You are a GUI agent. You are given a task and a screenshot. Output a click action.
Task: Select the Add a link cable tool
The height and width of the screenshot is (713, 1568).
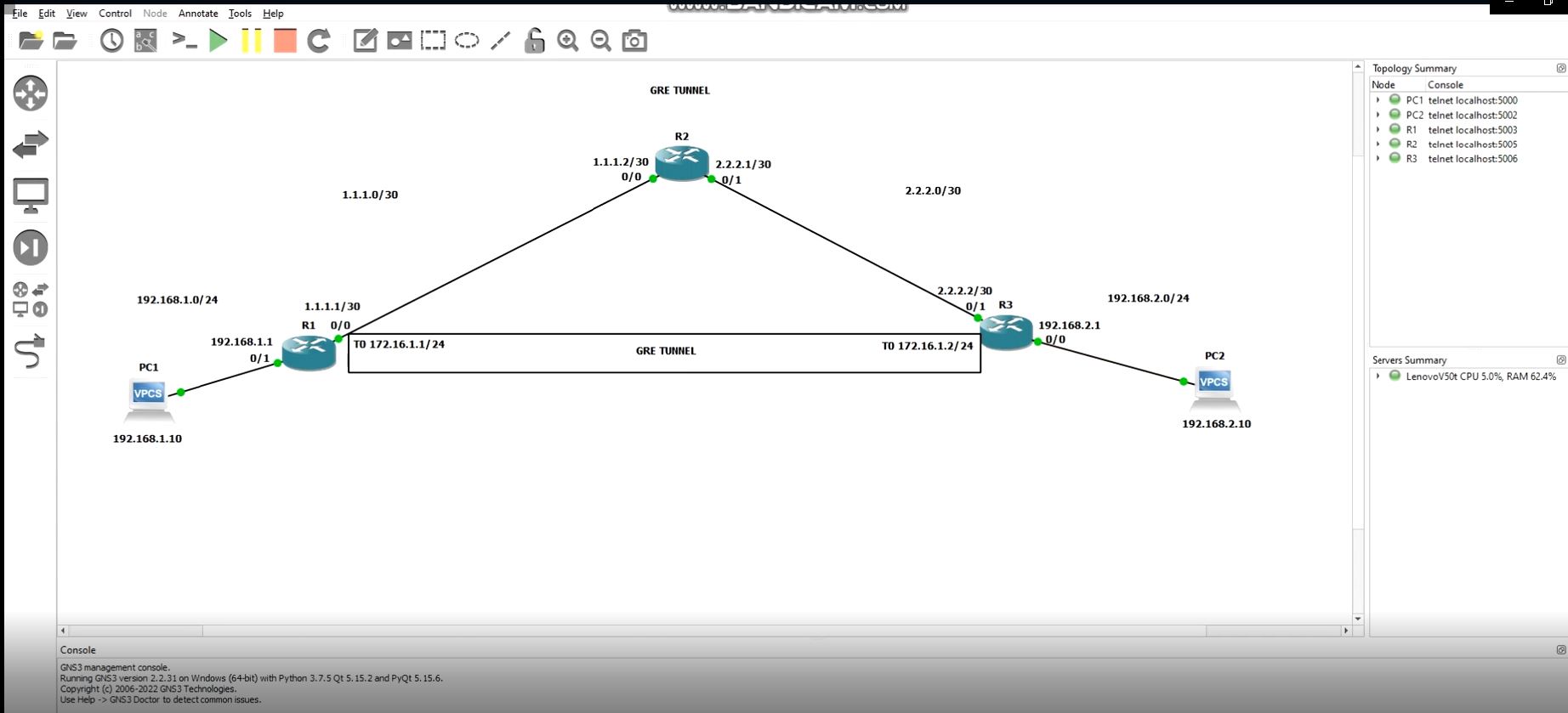coord(31,350)
